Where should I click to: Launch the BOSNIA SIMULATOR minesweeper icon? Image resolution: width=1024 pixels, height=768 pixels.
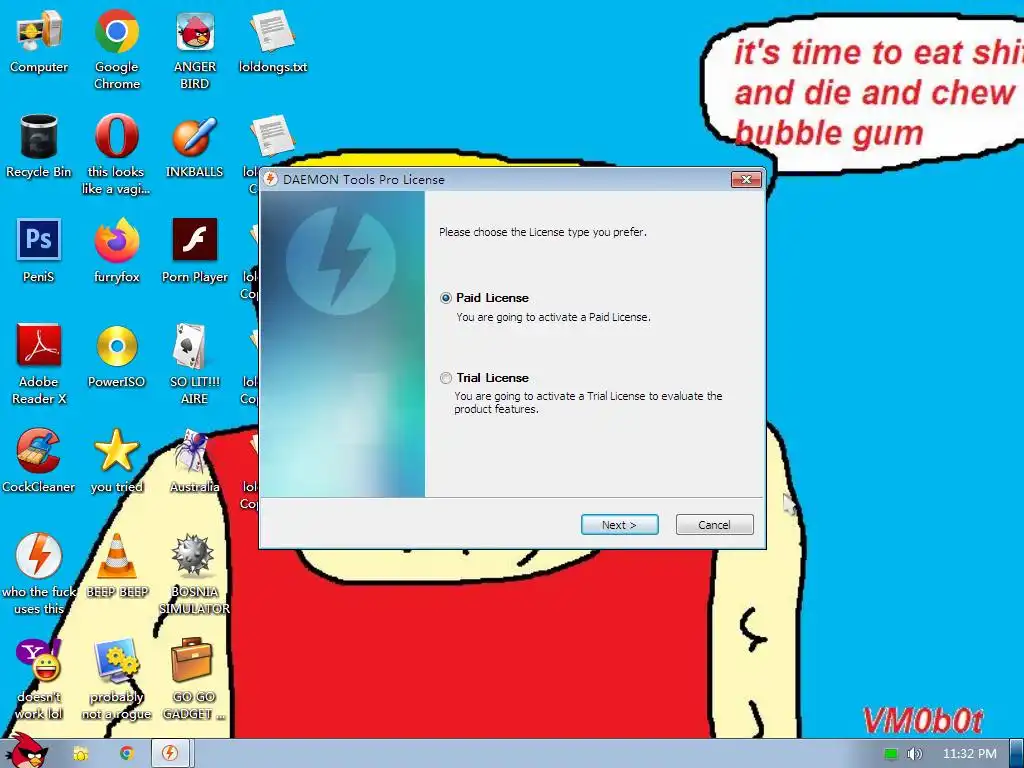(x=193, y=556)
